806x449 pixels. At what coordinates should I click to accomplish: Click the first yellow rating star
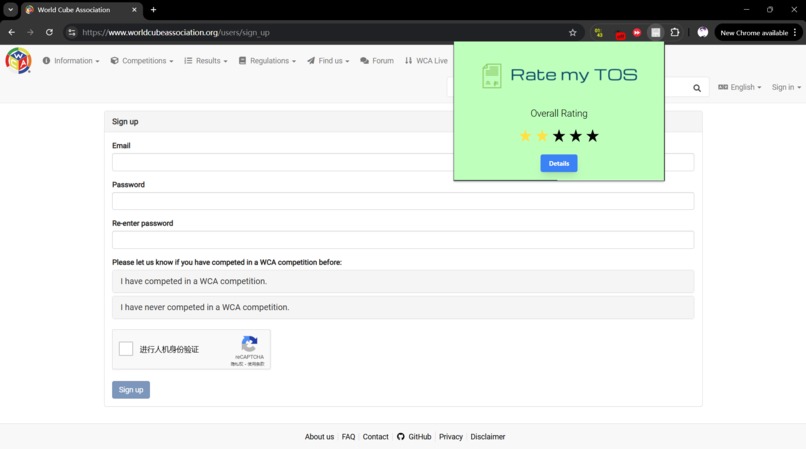[525, 136]
